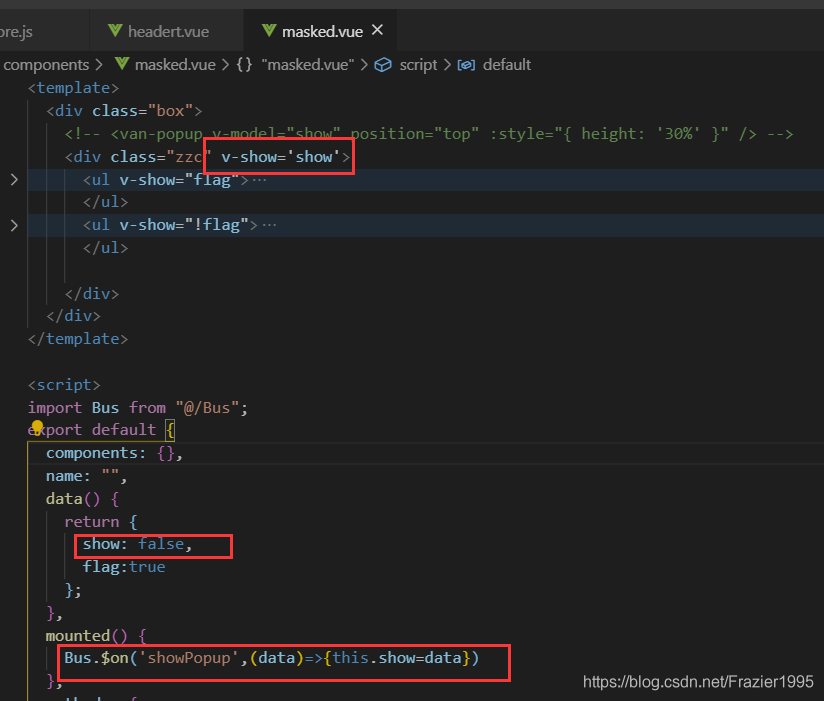Image resolution: width=824 pixels, height=701 pixels.
Task: Click the Vue file icon in breadcrumb
Action: click(123, 65)
